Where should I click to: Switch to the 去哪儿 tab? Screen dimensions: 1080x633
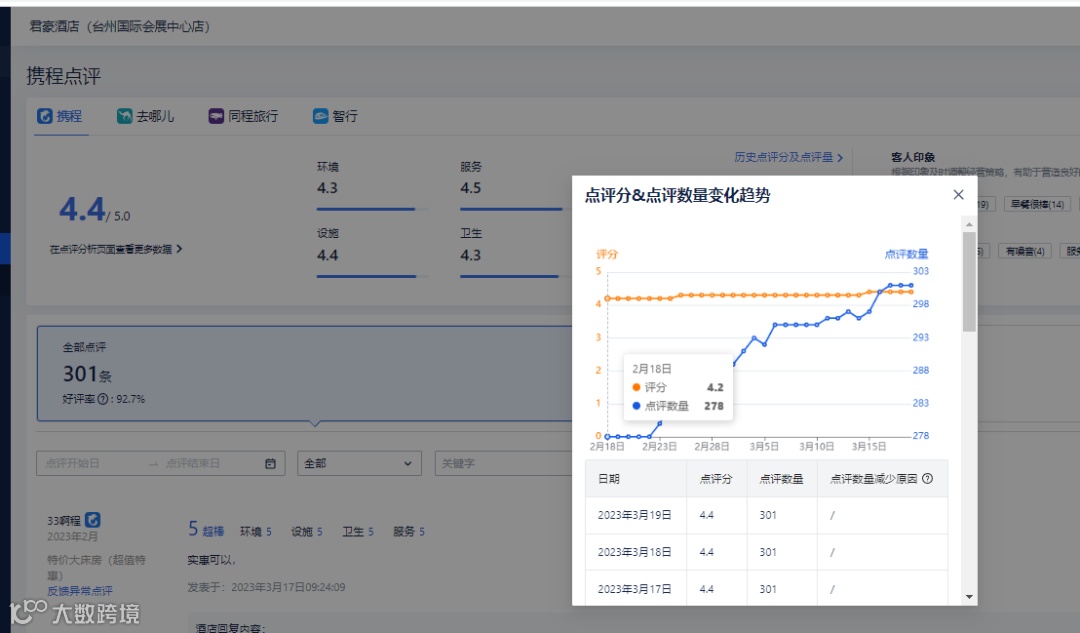click(145, 116)
